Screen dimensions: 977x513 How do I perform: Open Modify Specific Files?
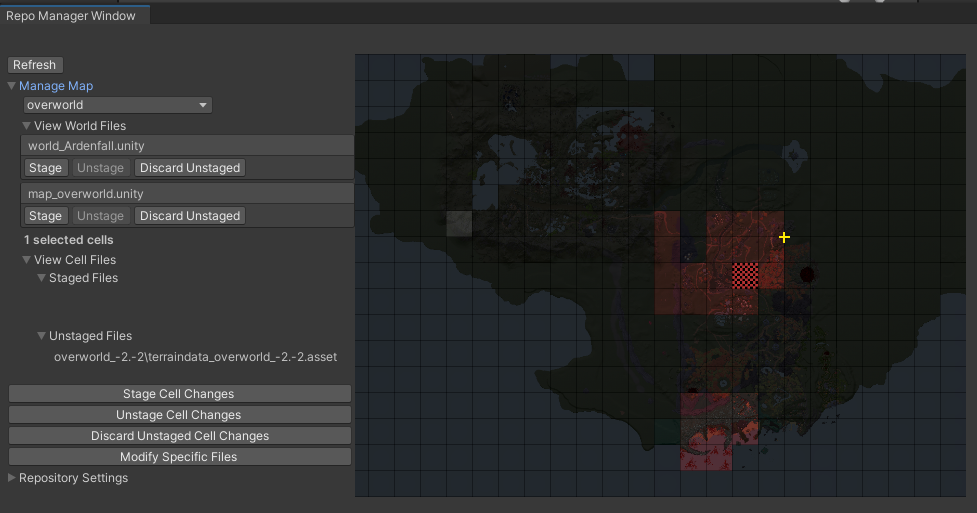(180, 457)
